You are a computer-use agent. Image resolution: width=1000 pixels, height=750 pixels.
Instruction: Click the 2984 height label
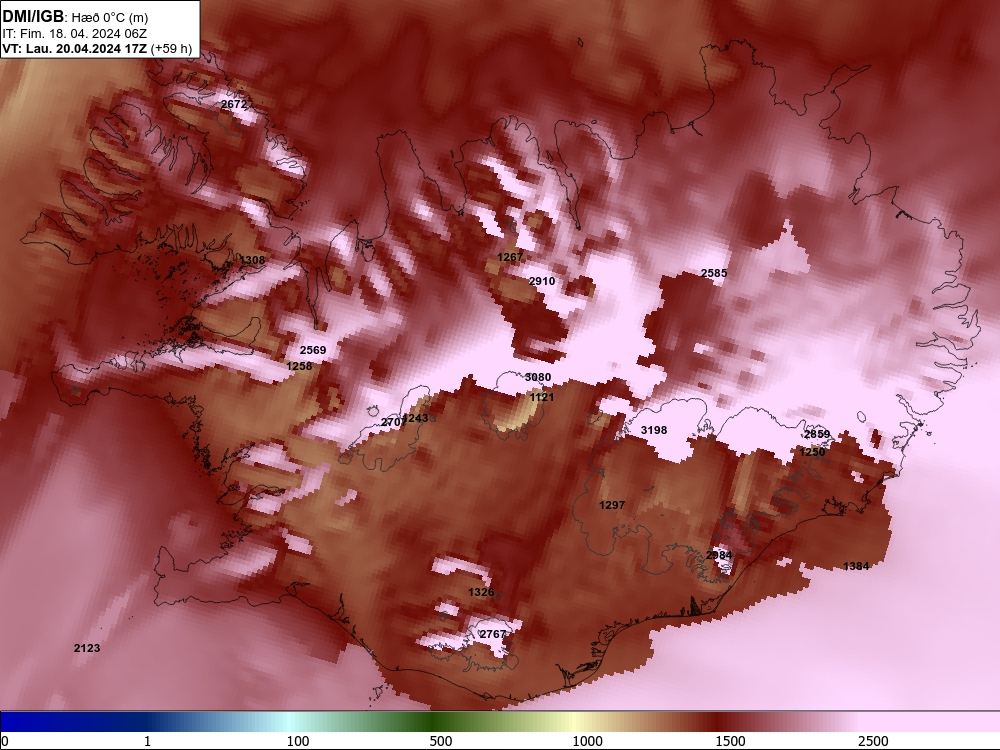(x=719, y=555)
